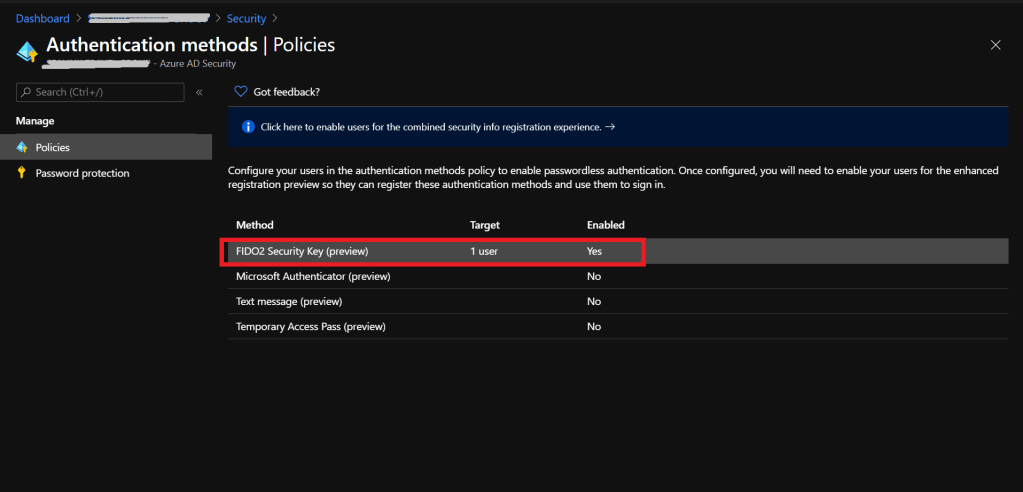Image resolution: width=1023 pixels, height=492 pixels.
Task: Click the arrow at the end of the banner
Action: tap(610, 127)
